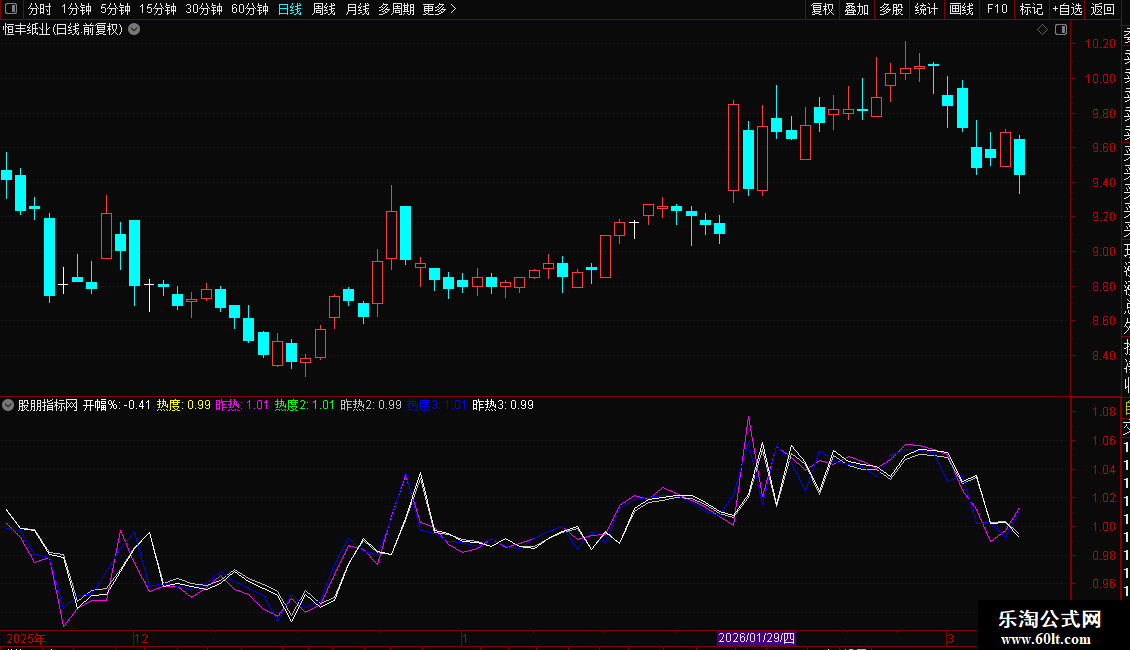Select the 5分钟 period tab
Viewport: 1130px width, 650px height.
coord(115,9)
